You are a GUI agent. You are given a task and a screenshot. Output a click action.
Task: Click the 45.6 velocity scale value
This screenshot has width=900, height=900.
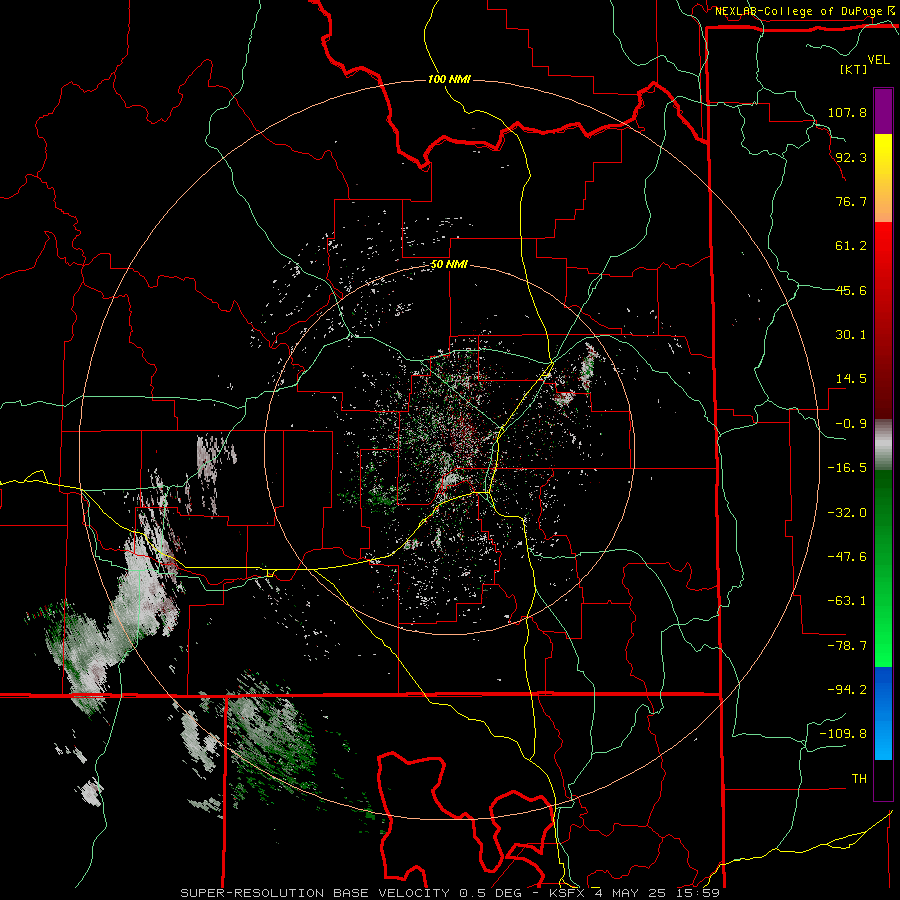tap(851, 290)
